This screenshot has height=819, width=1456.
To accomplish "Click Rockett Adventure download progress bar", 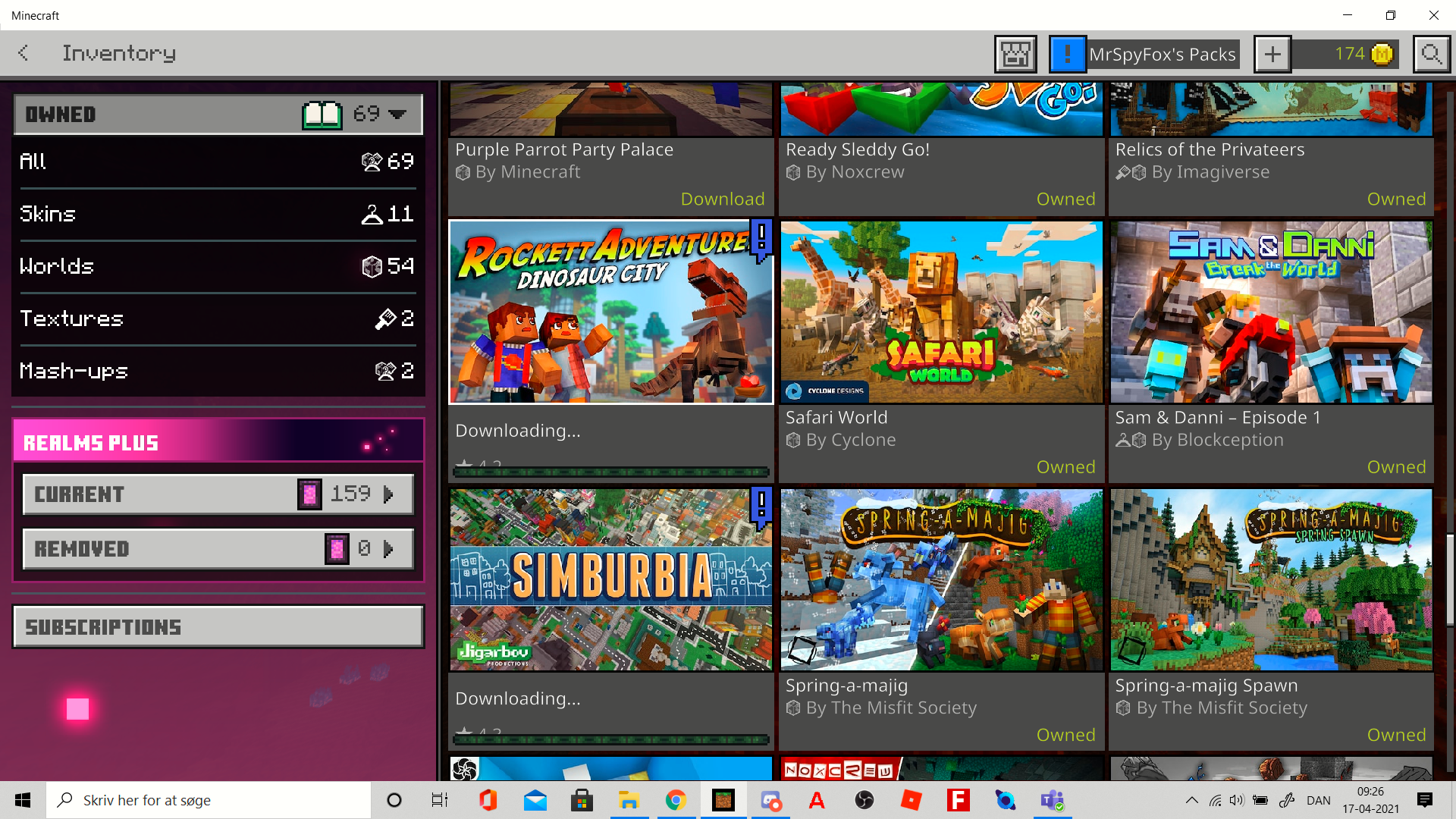I will [x=610, y=472].
